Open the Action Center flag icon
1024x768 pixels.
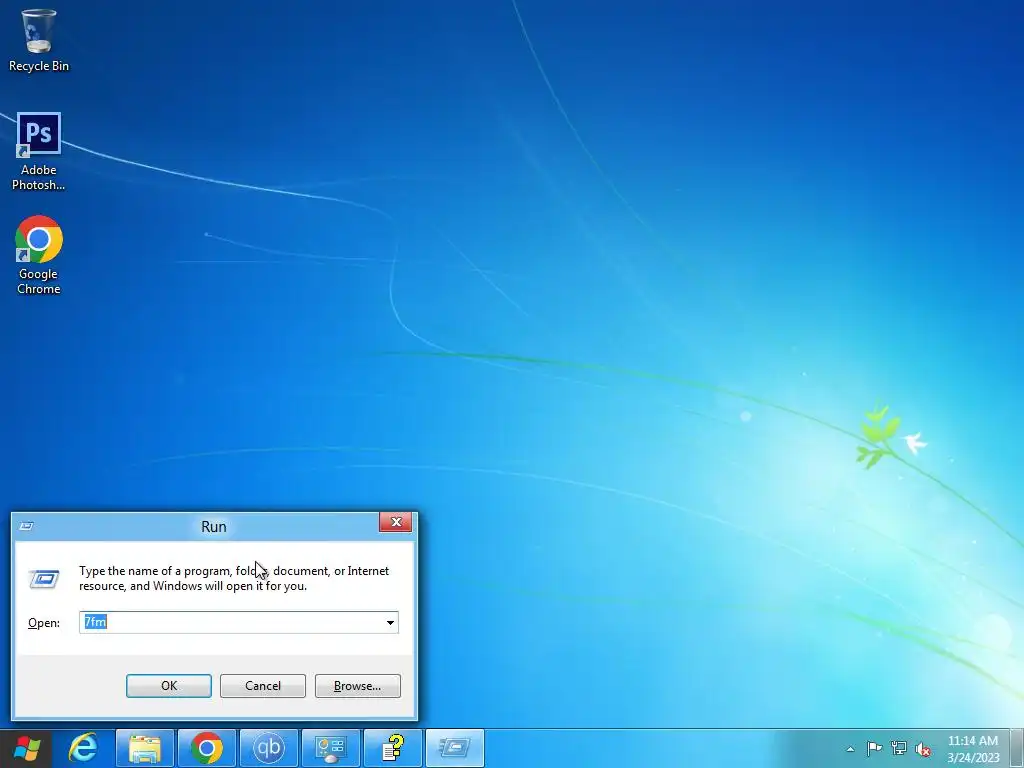coord(874,748)
